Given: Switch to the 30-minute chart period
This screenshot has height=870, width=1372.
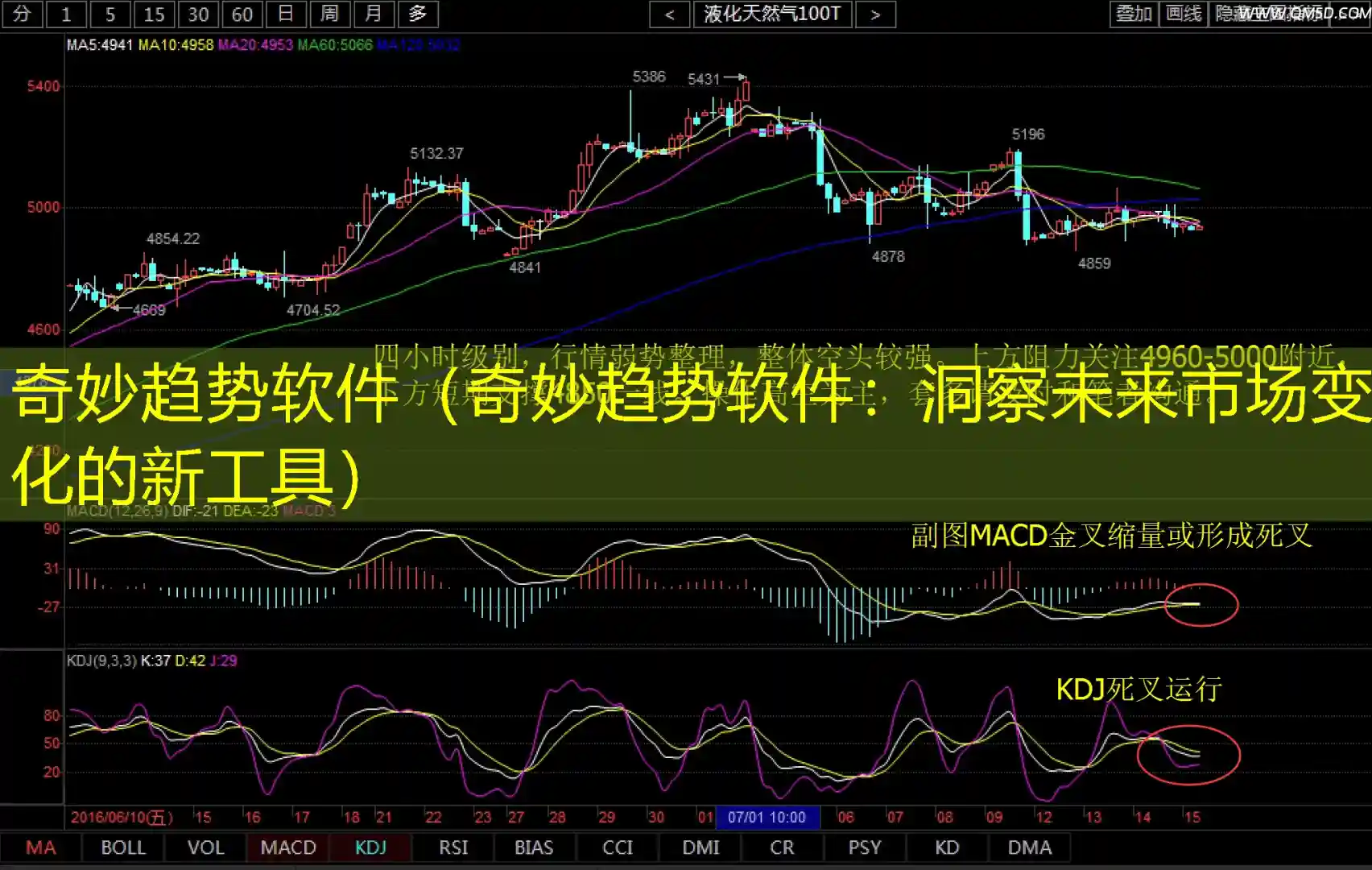Looking at the screenshot, I should click(198, 14).
